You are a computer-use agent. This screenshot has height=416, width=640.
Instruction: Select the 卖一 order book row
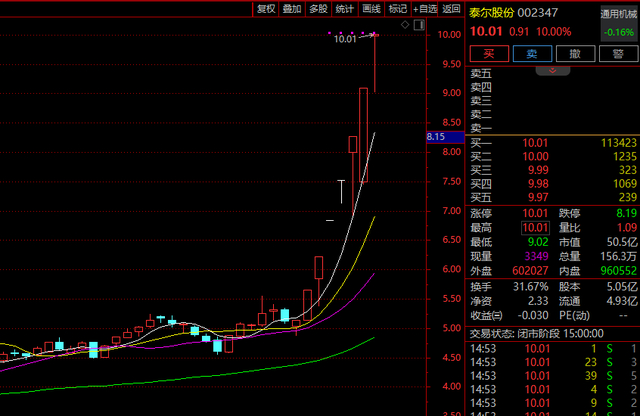click(553, 128)
